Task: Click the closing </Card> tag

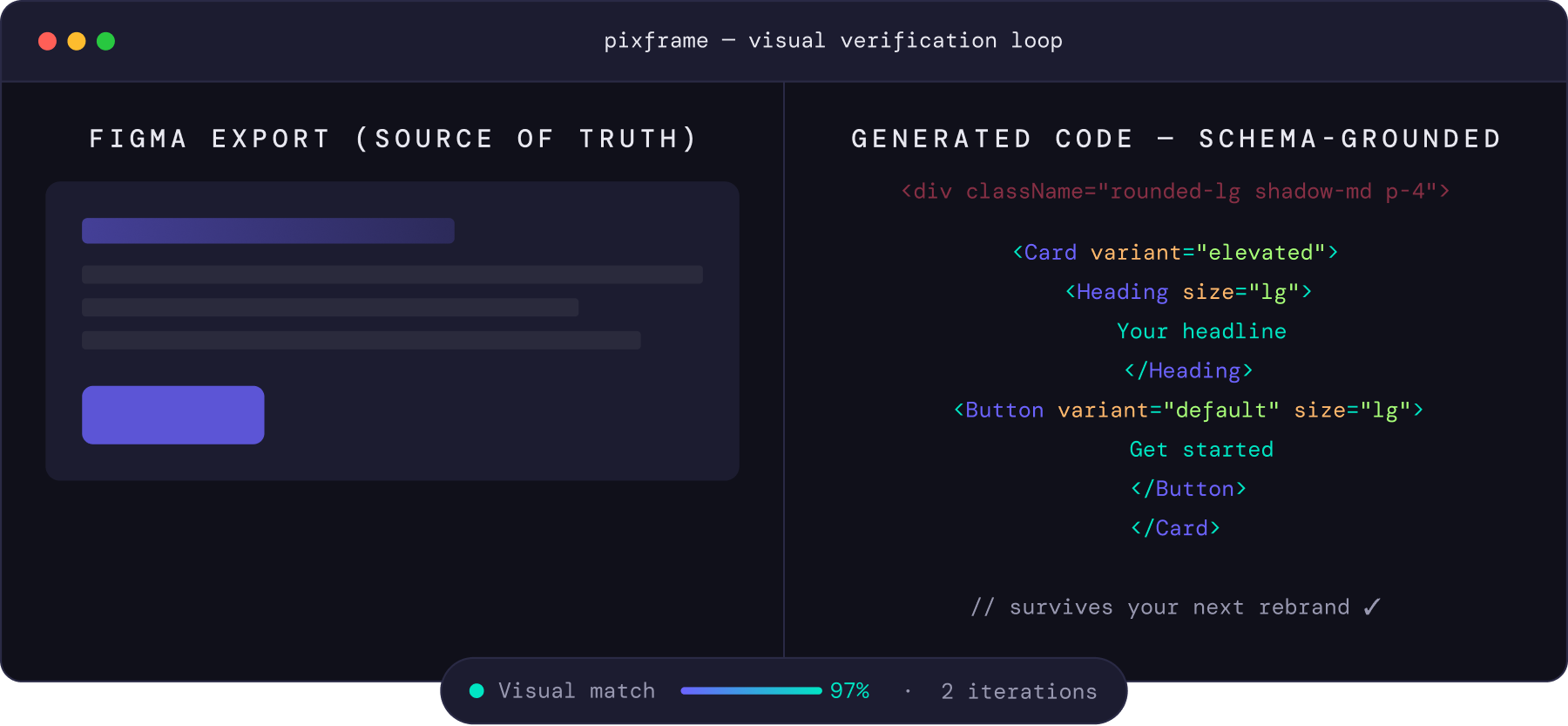Action: pyautogui.click(x=1175, y=528)
